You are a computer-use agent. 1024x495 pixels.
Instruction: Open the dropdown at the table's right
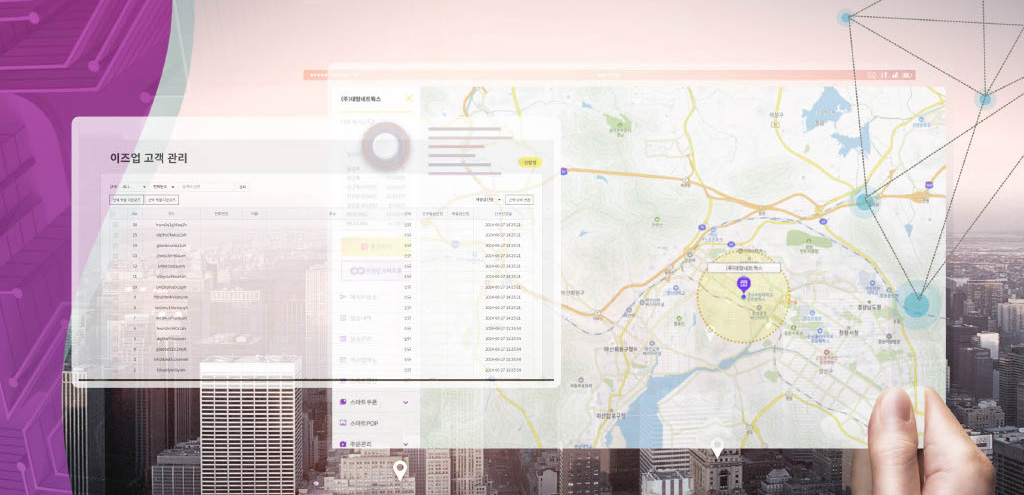(x=488, y=200)
